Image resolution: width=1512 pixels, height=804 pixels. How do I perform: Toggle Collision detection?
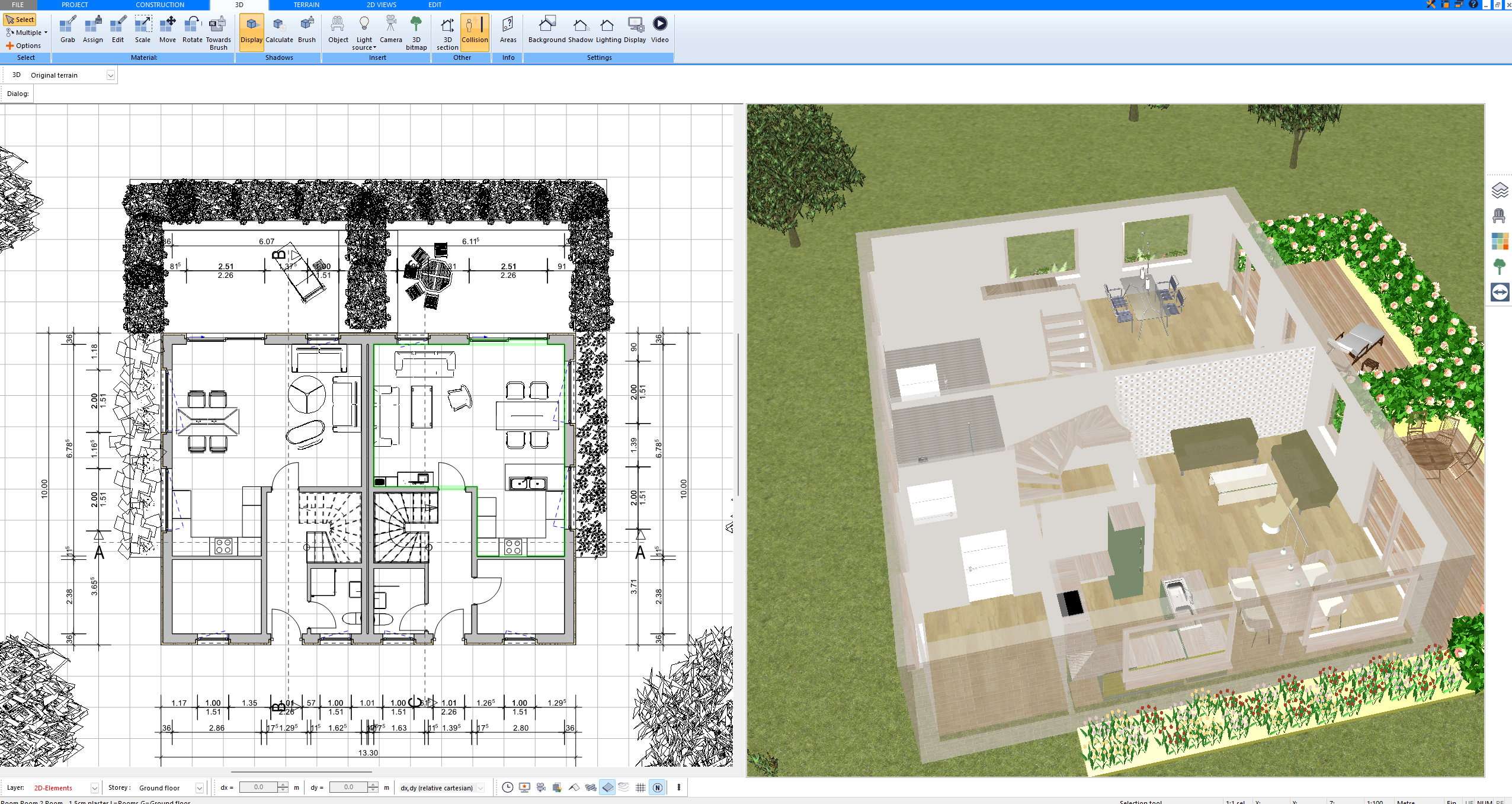[x=475, y=32]
